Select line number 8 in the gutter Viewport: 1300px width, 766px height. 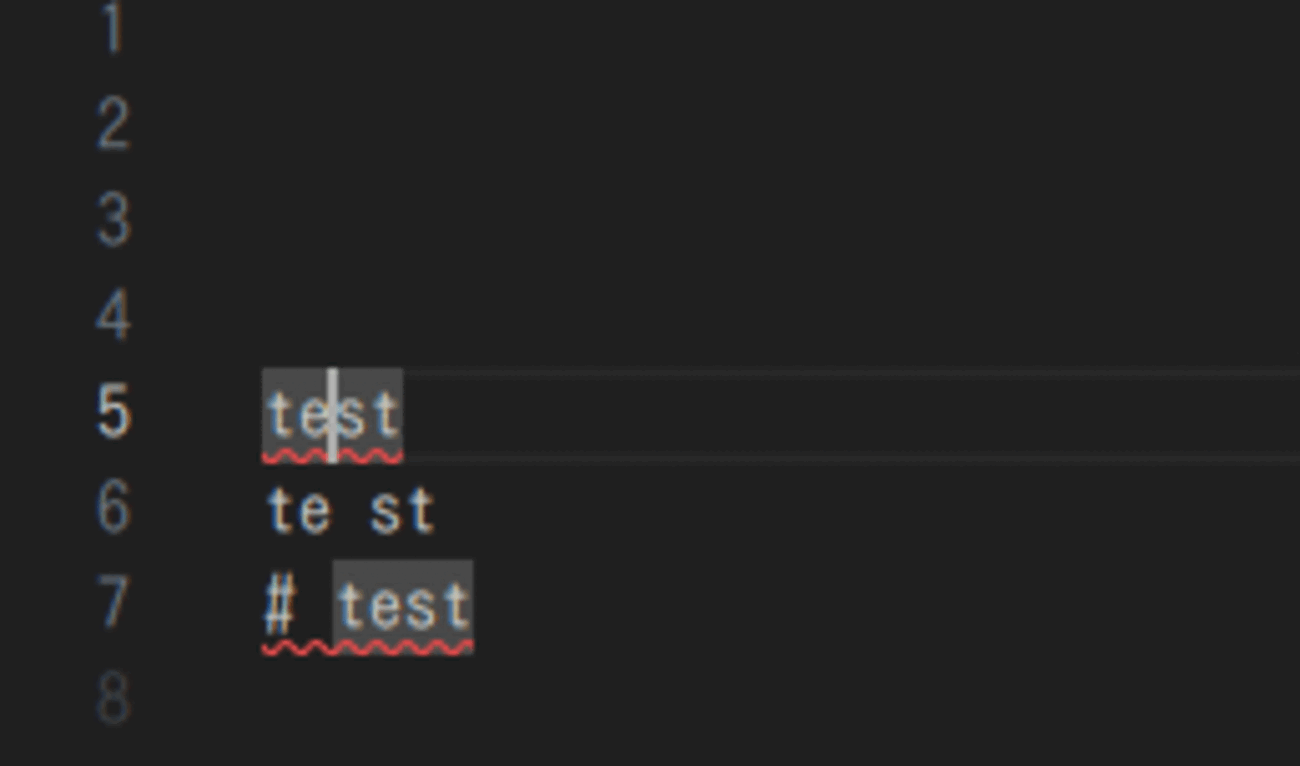(114, 700)
